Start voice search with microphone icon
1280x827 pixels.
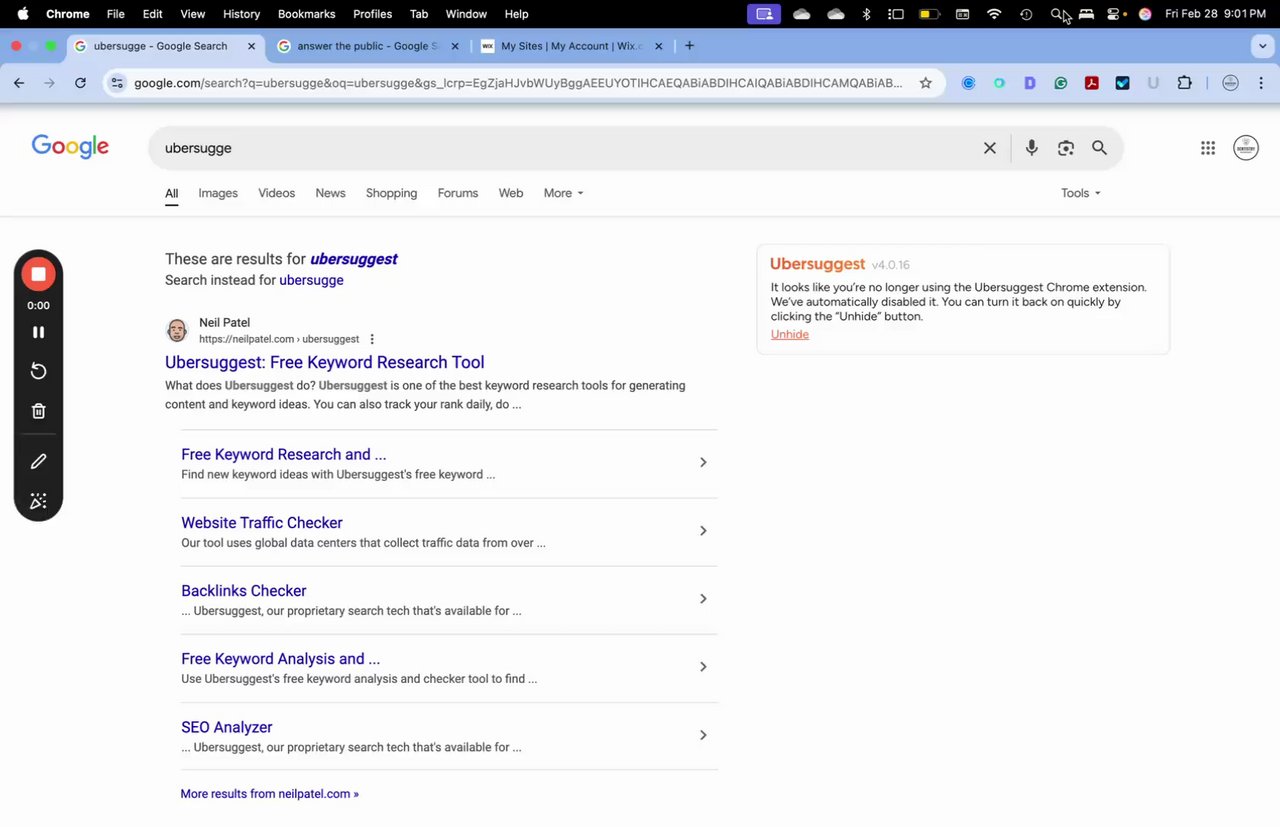1031,148
